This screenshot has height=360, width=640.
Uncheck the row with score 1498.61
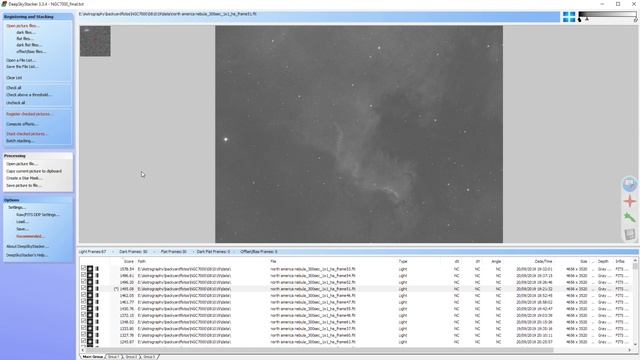click(x=83, y=275)
